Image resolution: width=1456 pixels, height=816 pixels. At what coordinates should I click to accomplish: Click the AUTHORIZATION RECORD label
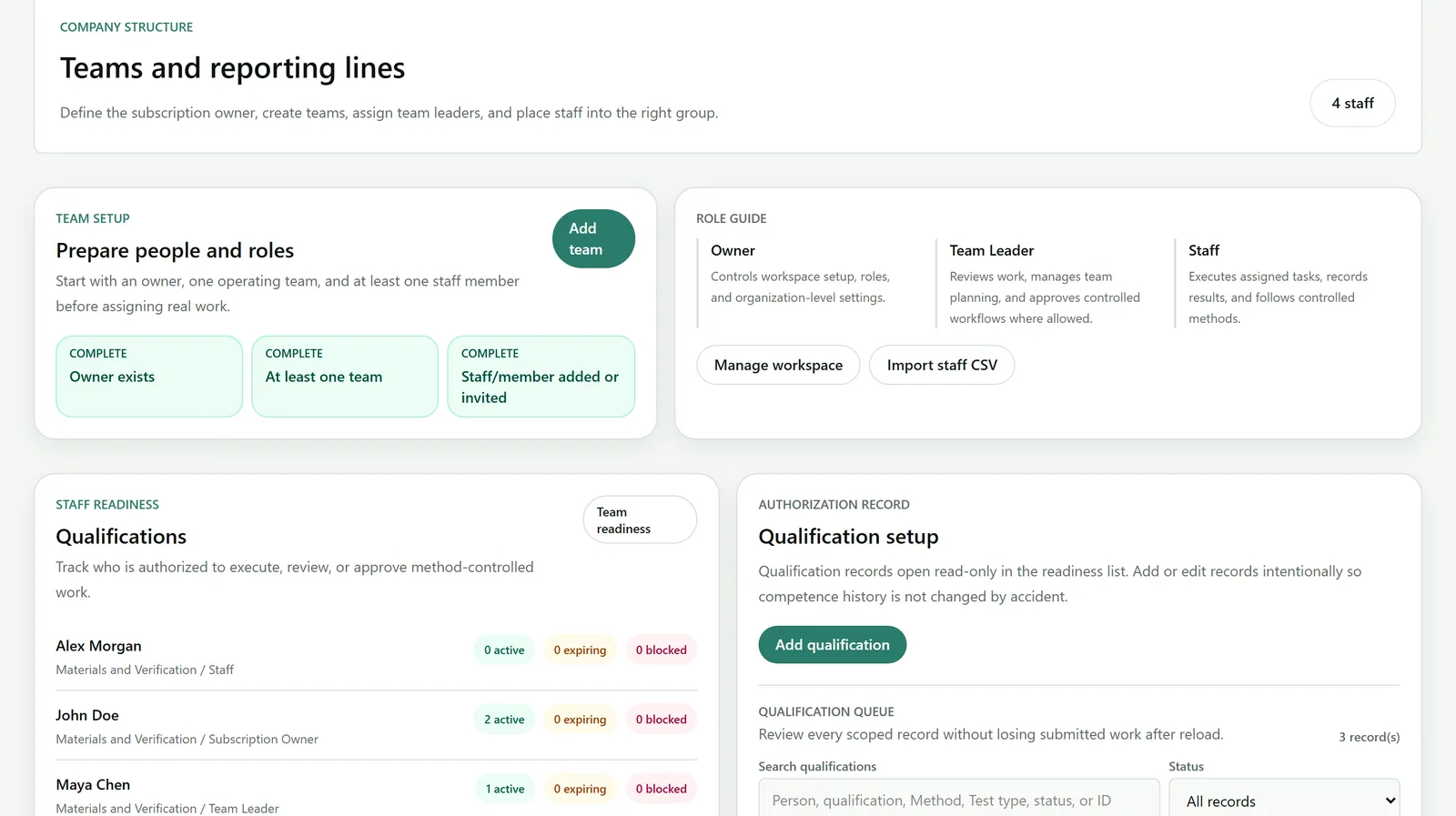tap(834, 505)
